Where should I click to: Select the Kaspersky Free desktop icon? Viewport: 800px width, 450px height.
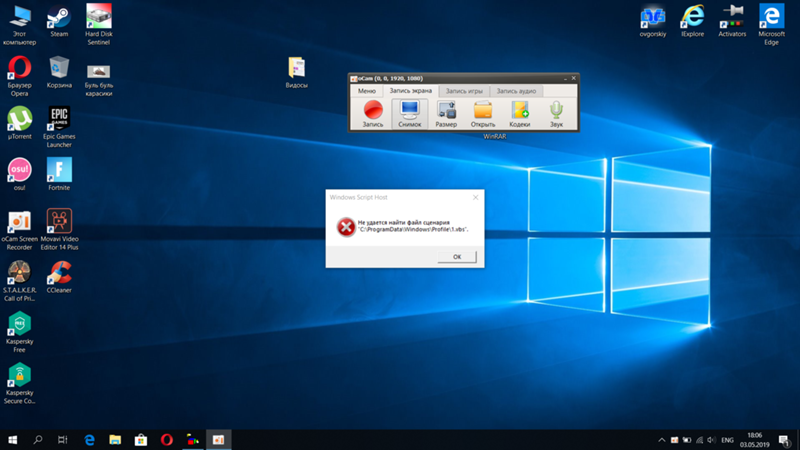tap(19, 332)
